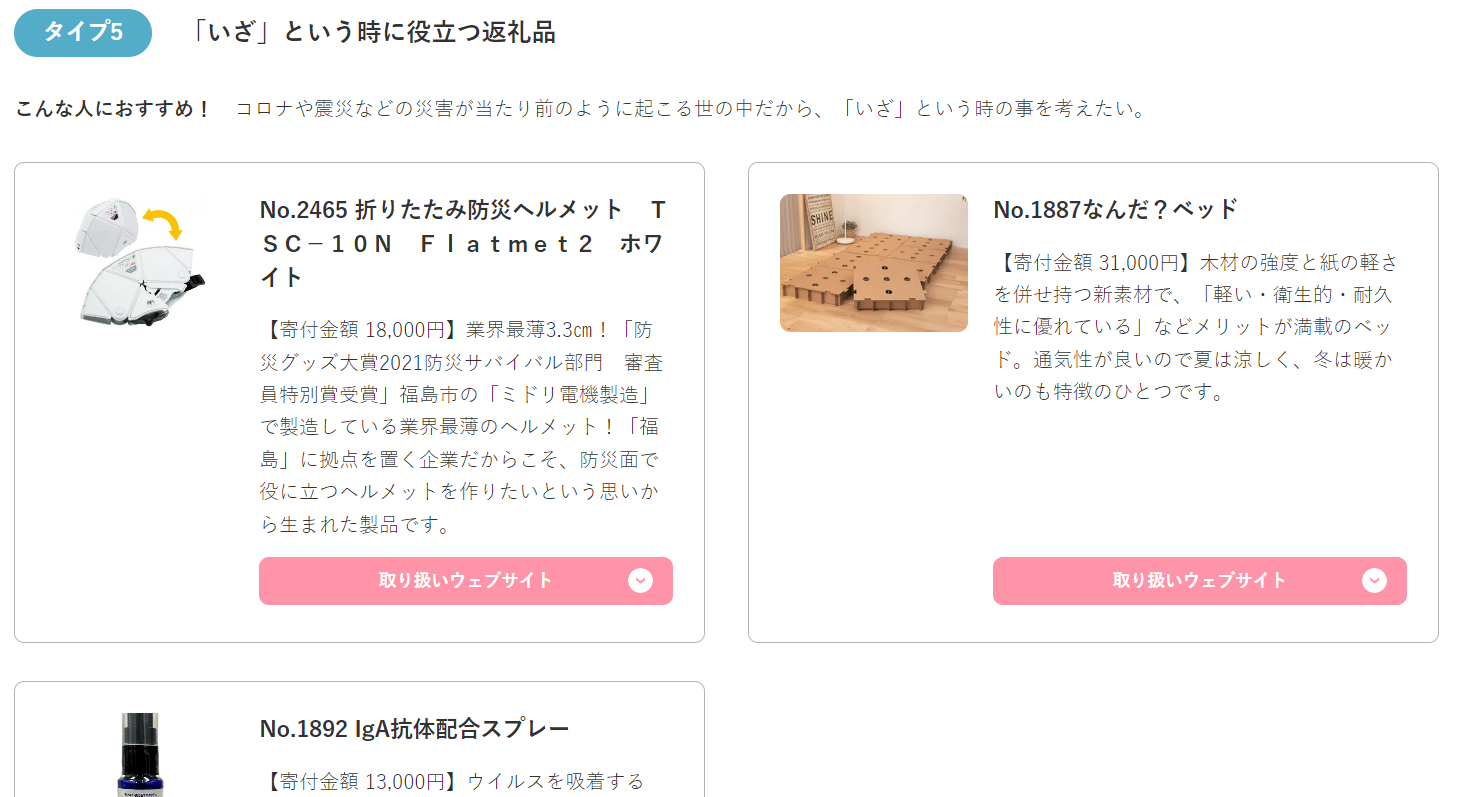Viewport: 1465px width, 797px height.
Task: Open 取り扱いウェブサイト for the folding helmet
Action: [x=465, y=581]
